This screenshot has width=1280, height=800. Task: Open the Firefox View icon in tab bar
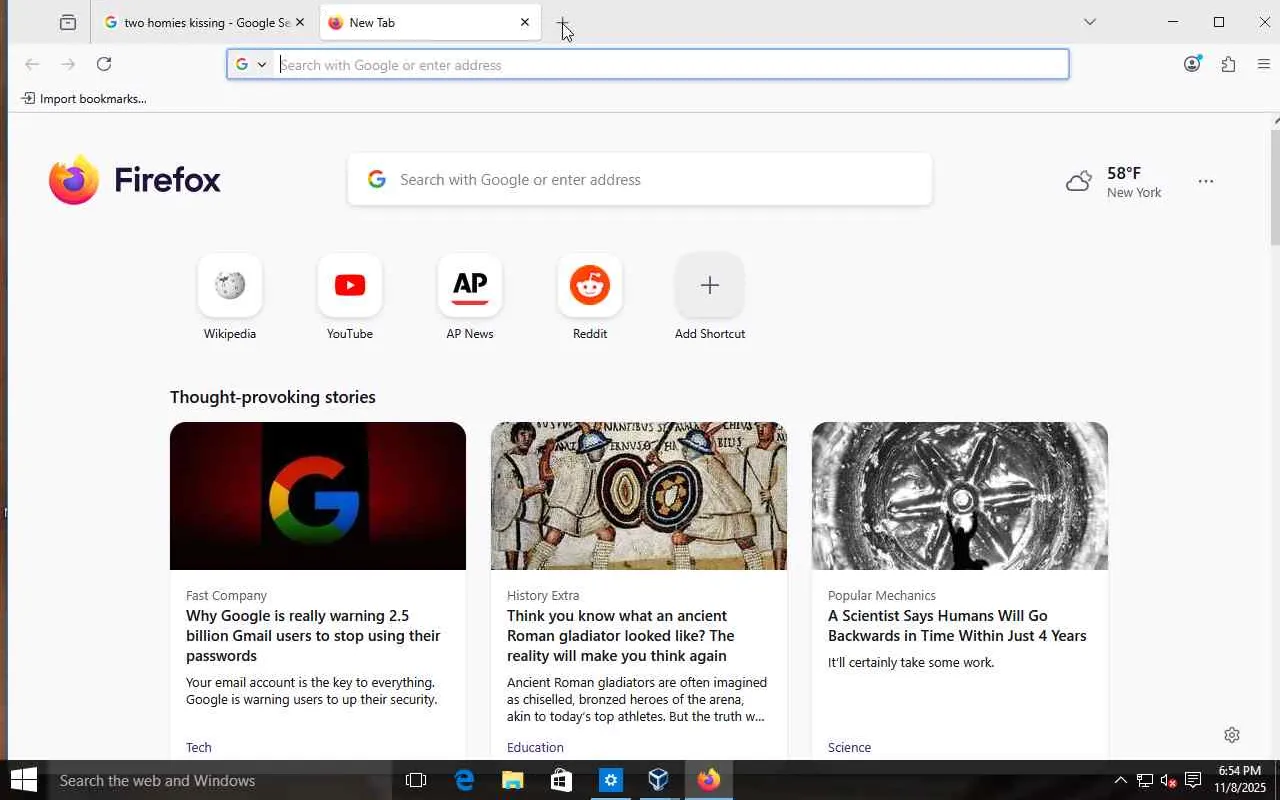pos(68,22)
